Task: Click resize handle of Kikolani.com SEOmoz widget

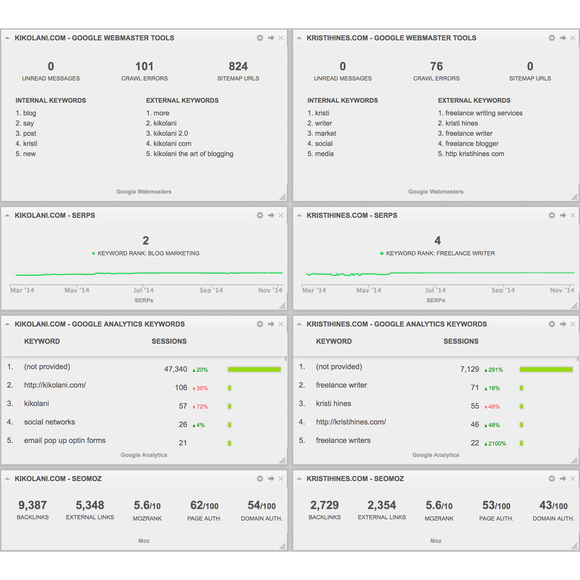Action: click(283, 546)
